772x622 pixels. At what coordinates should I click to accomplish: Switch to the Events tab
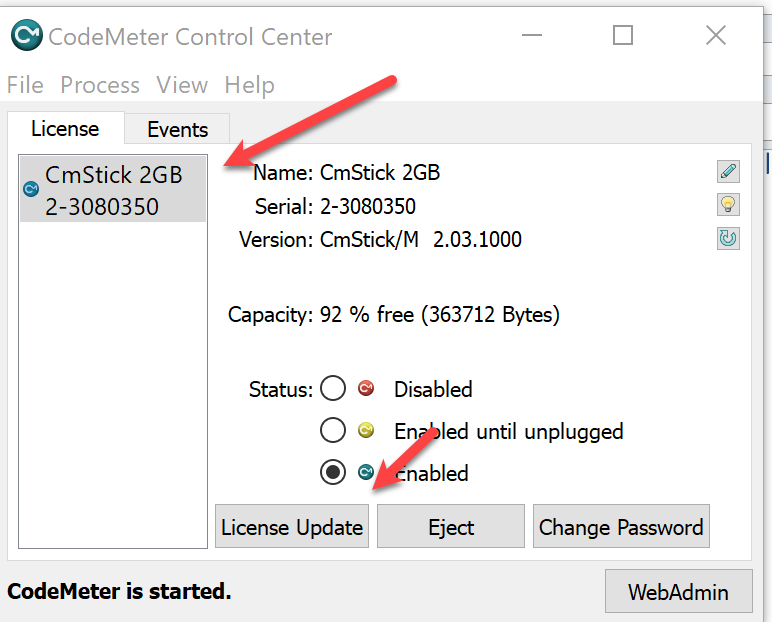pos(177,129)
